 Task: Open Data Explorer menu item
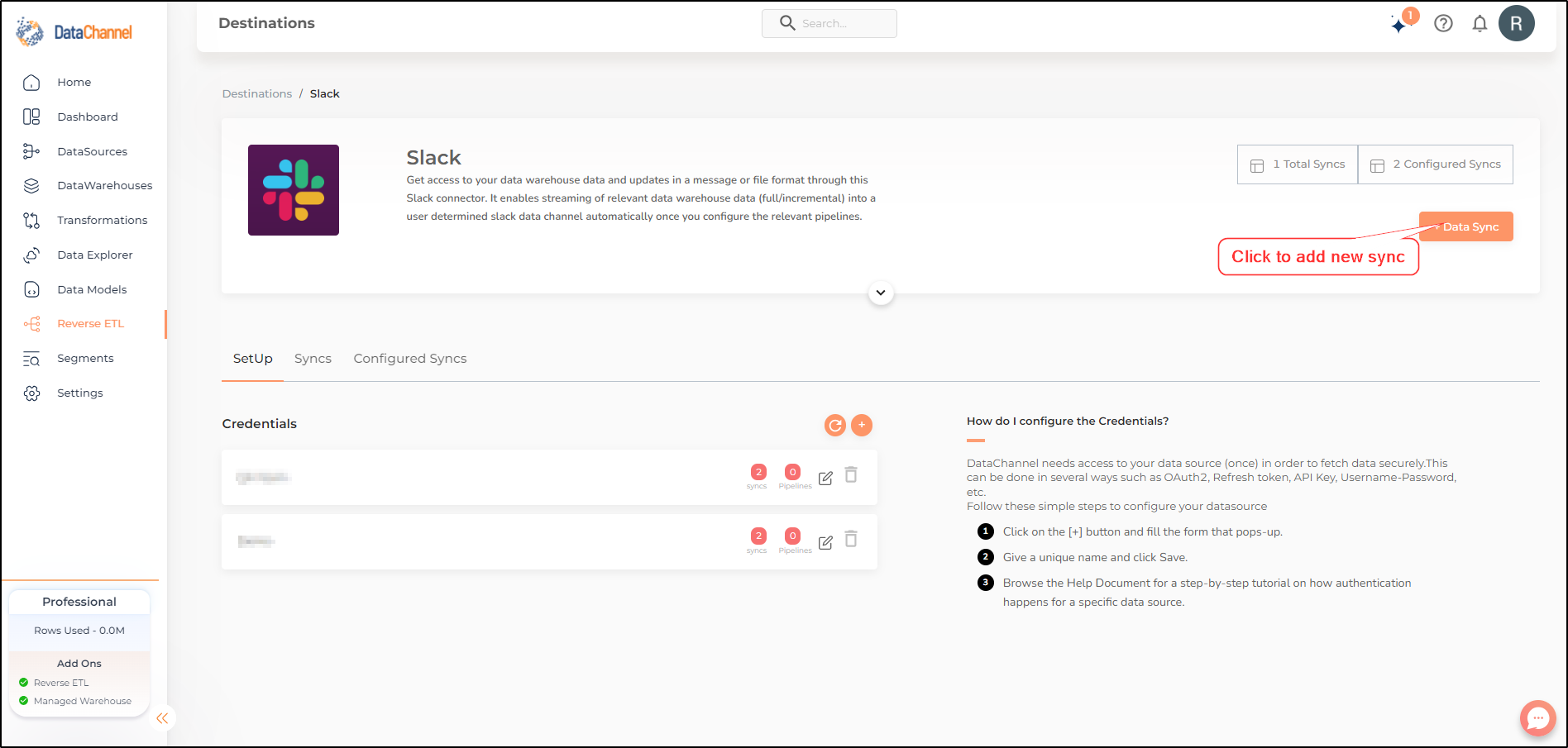click(x=95, y=255)
